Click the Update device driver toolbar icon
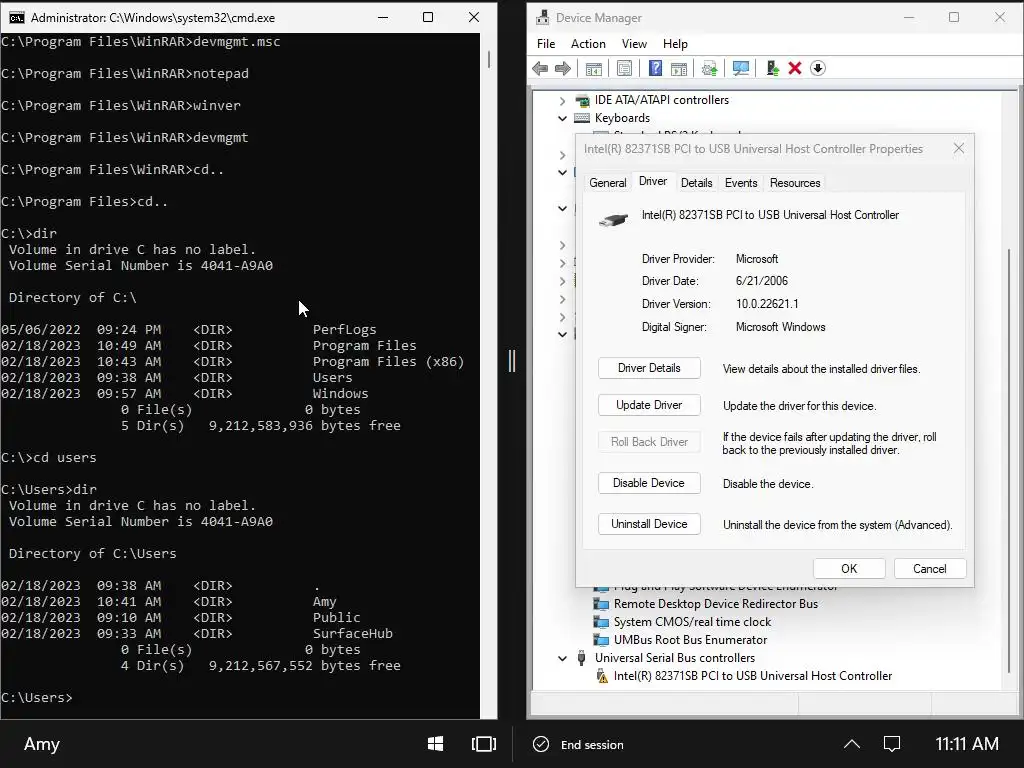 710,69
